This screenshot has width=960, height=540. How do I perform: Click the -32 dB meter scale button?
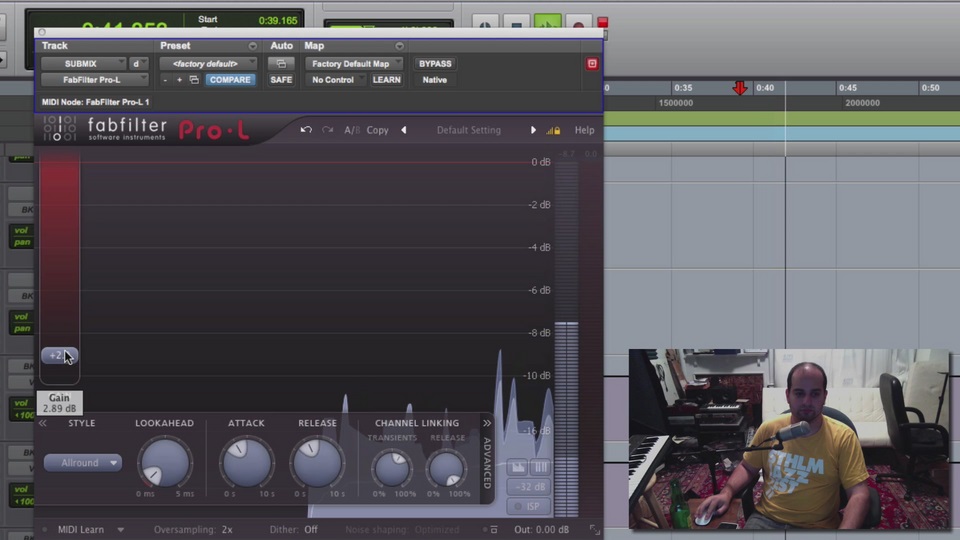(530, 487)
